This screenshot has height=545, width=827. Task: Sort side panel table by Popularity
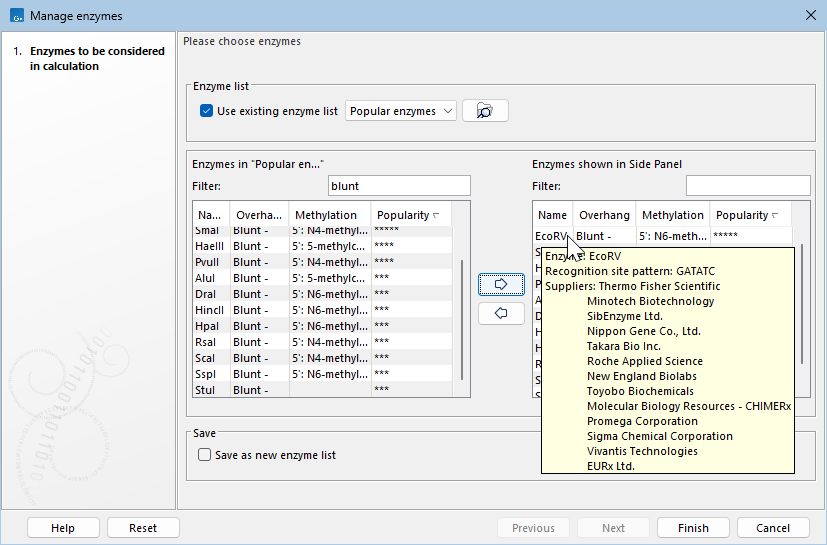click(750, 215)
